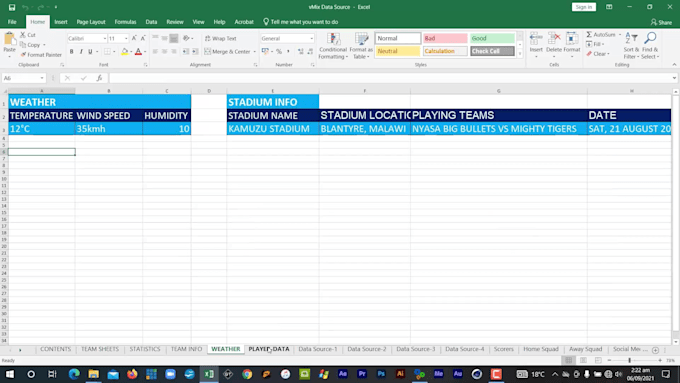Click the Save icon in title bar
This screenshot has height=383, width=680.
(12, 7)
